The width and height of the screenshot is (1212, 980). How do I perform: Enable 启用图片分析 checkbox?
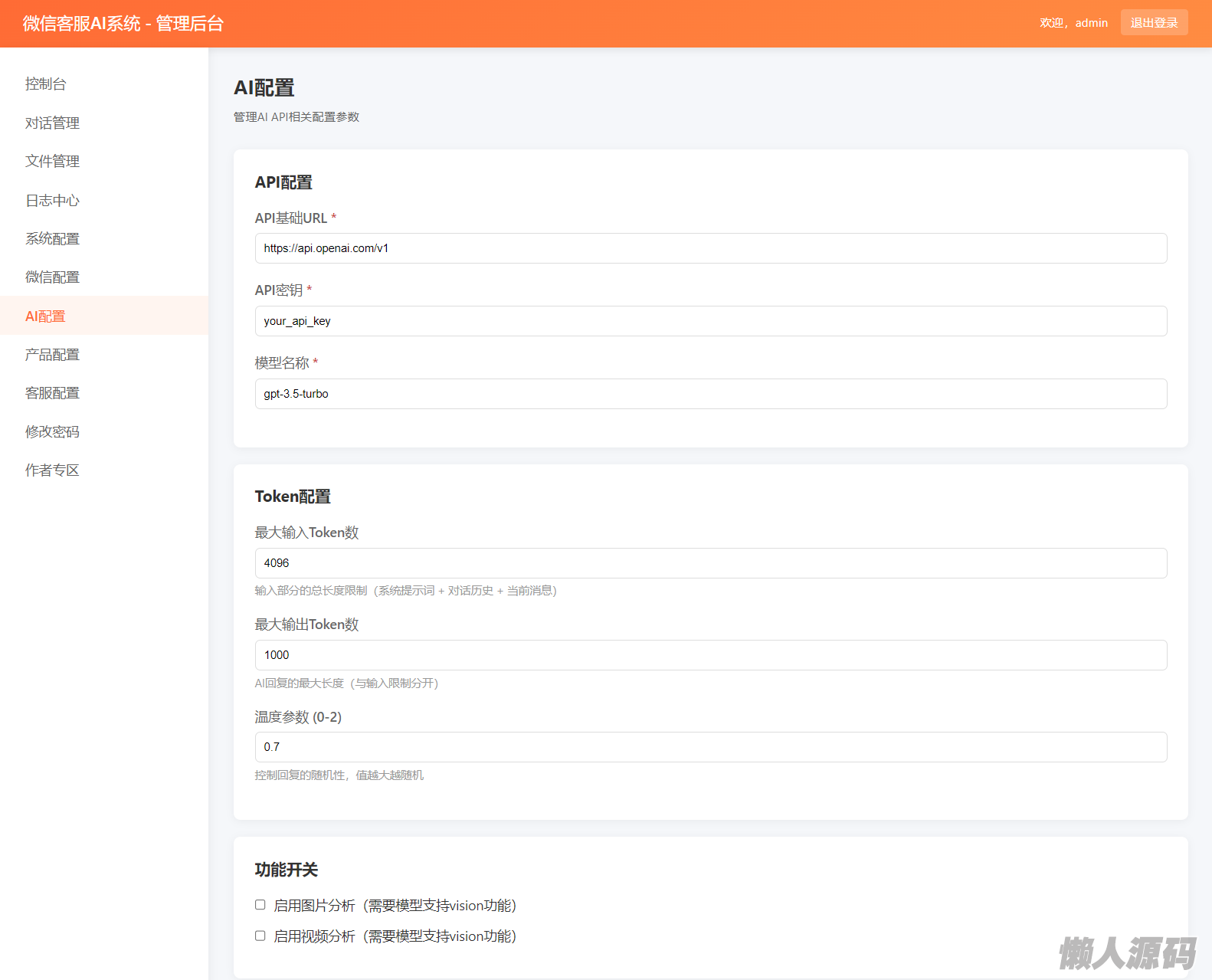click(260, 905)
